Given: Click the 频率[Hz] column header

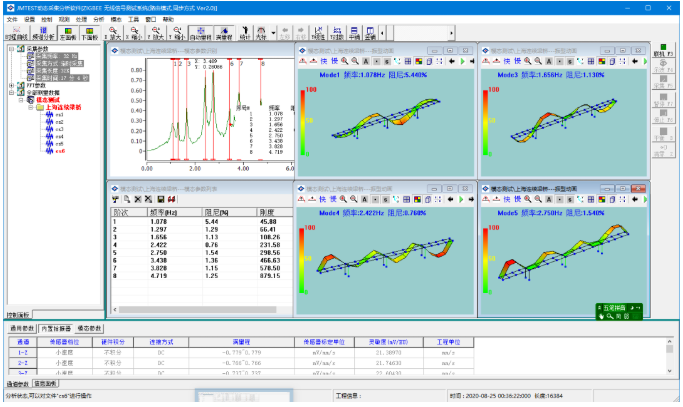Looking at the screenshot, I should pos(165,211).
